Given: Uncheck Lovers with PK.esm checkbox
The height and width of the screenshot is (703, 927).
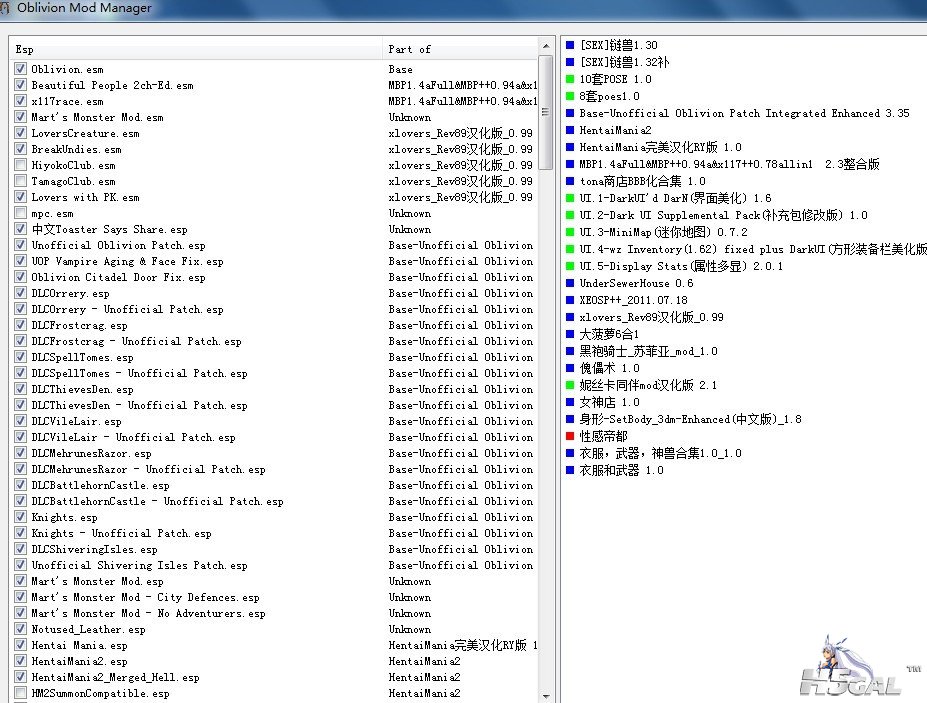Looking at the screenshot, I should (x=21, y=197).
